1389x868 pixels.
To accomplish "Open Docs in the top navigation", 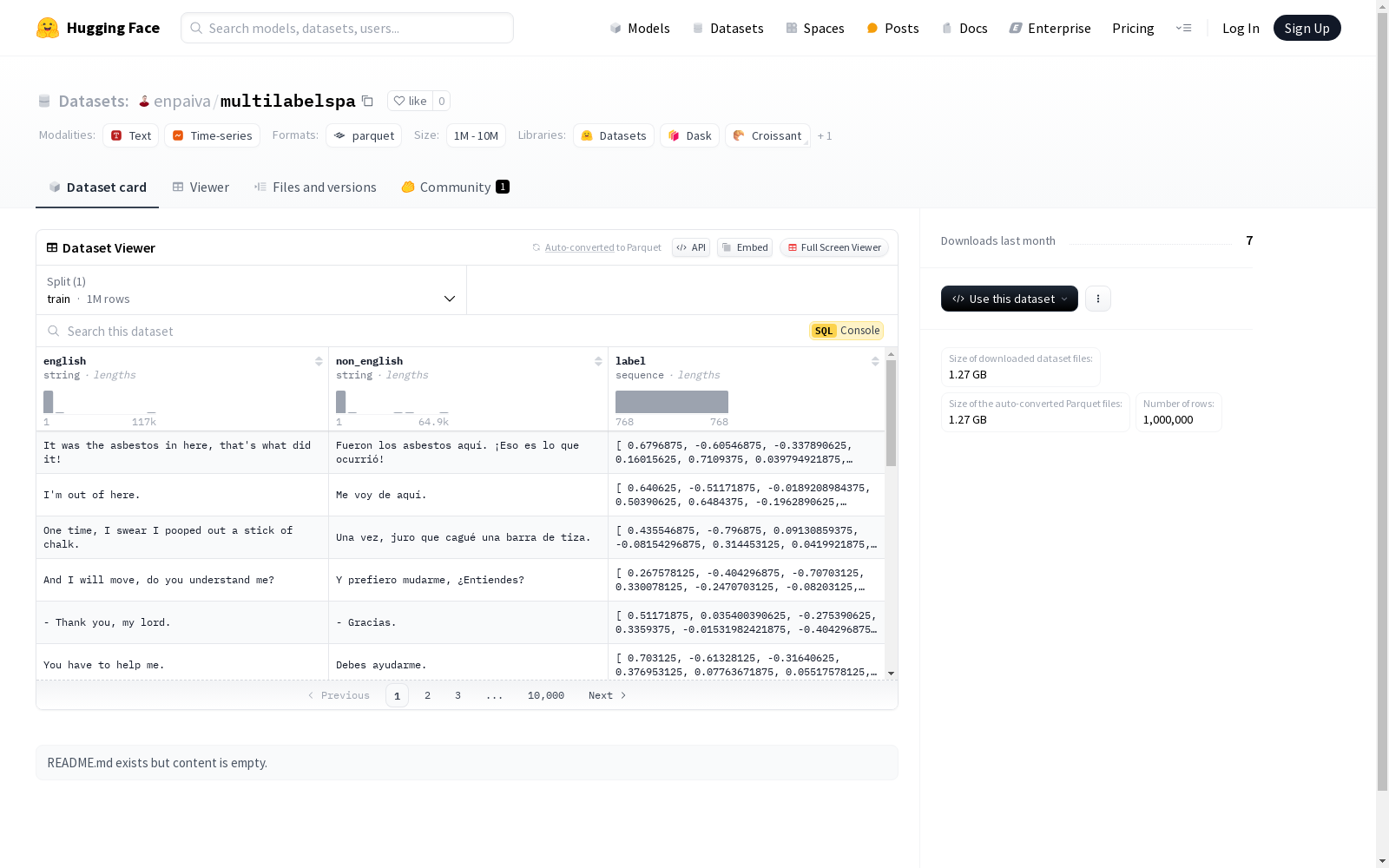I will coord(964,28).
